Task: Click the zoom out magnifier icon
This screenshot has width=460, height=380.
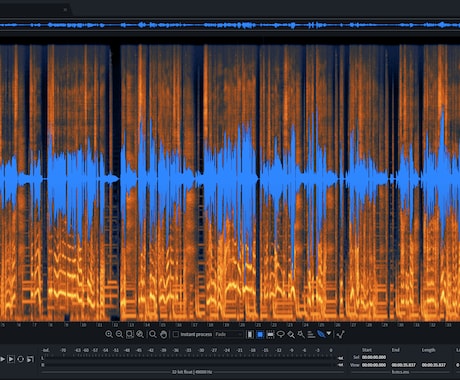Action: coord(119,334)
